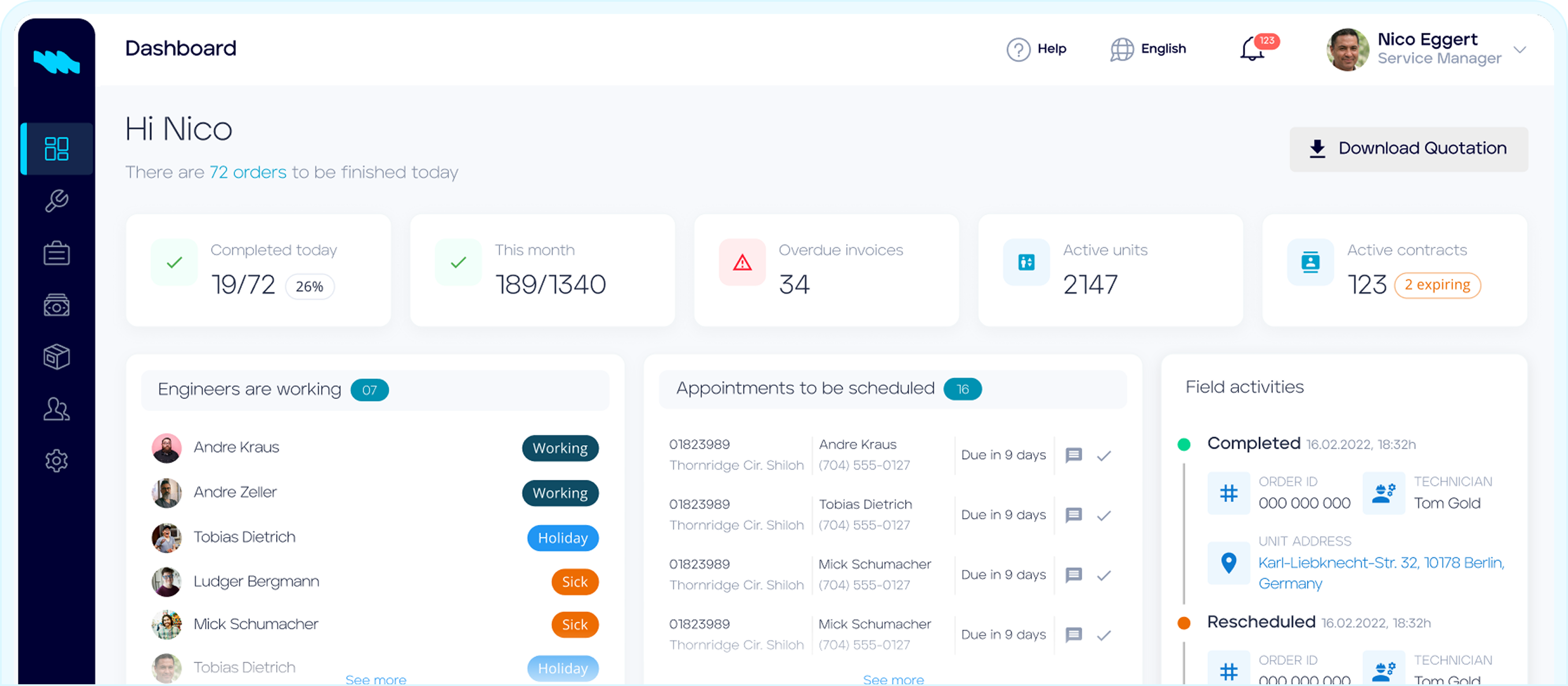This screenshot has height=686, width=1568.
Task: Open the wrench maintenance section in sidebar
Action: coord(57,201)
